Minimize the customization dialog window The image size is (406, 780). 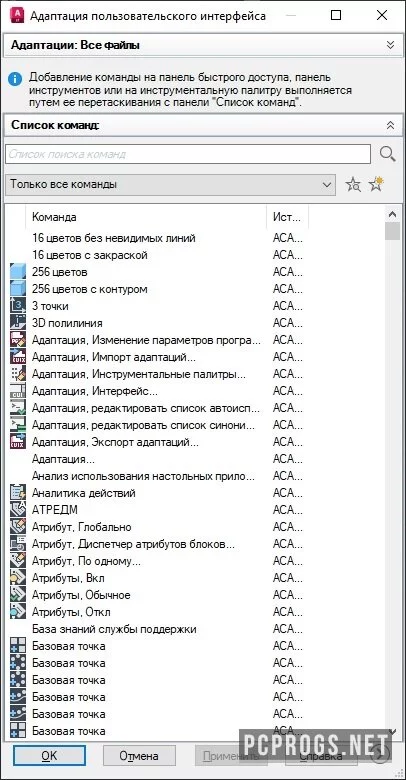coord(291,15)
